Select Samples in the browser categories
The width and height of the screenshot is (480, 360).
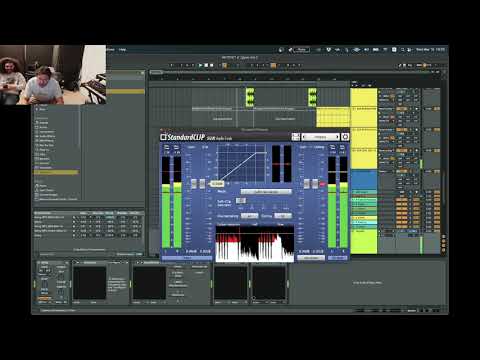tap(43, 159)
